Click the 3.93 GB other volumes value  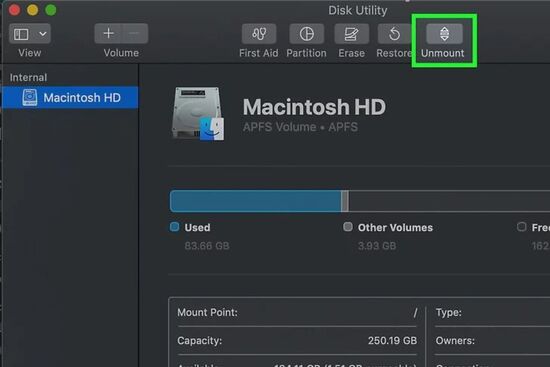[377, 246]
